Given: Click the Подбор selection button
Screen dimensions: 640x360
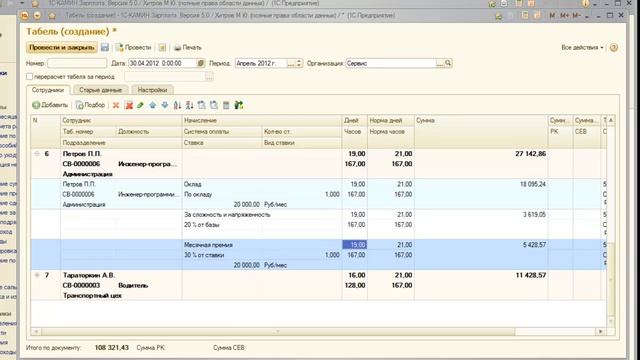Looking at the screenshot, I should 91,105.
